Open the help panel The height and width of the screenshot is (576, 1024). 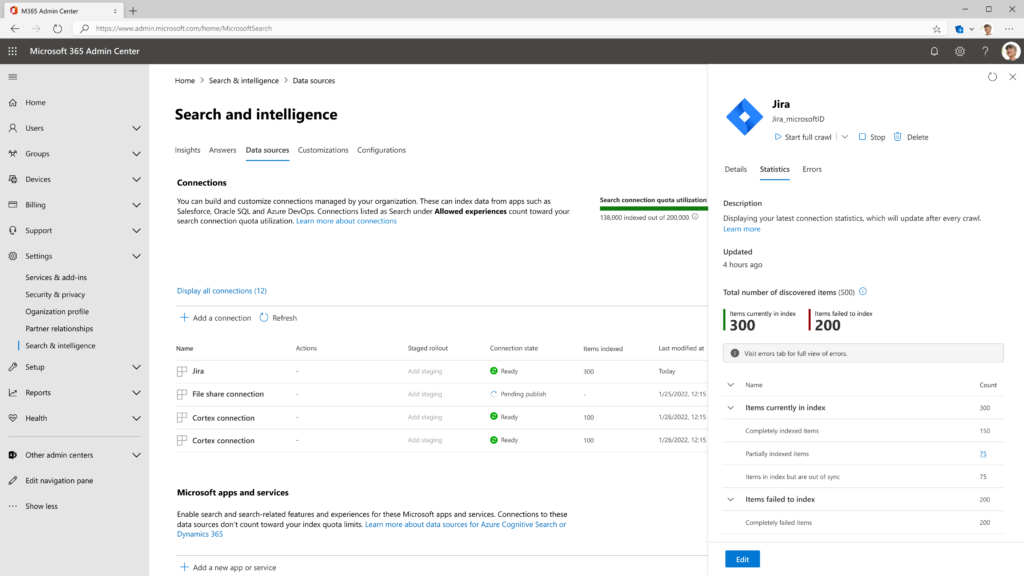(x=985, y=50)
